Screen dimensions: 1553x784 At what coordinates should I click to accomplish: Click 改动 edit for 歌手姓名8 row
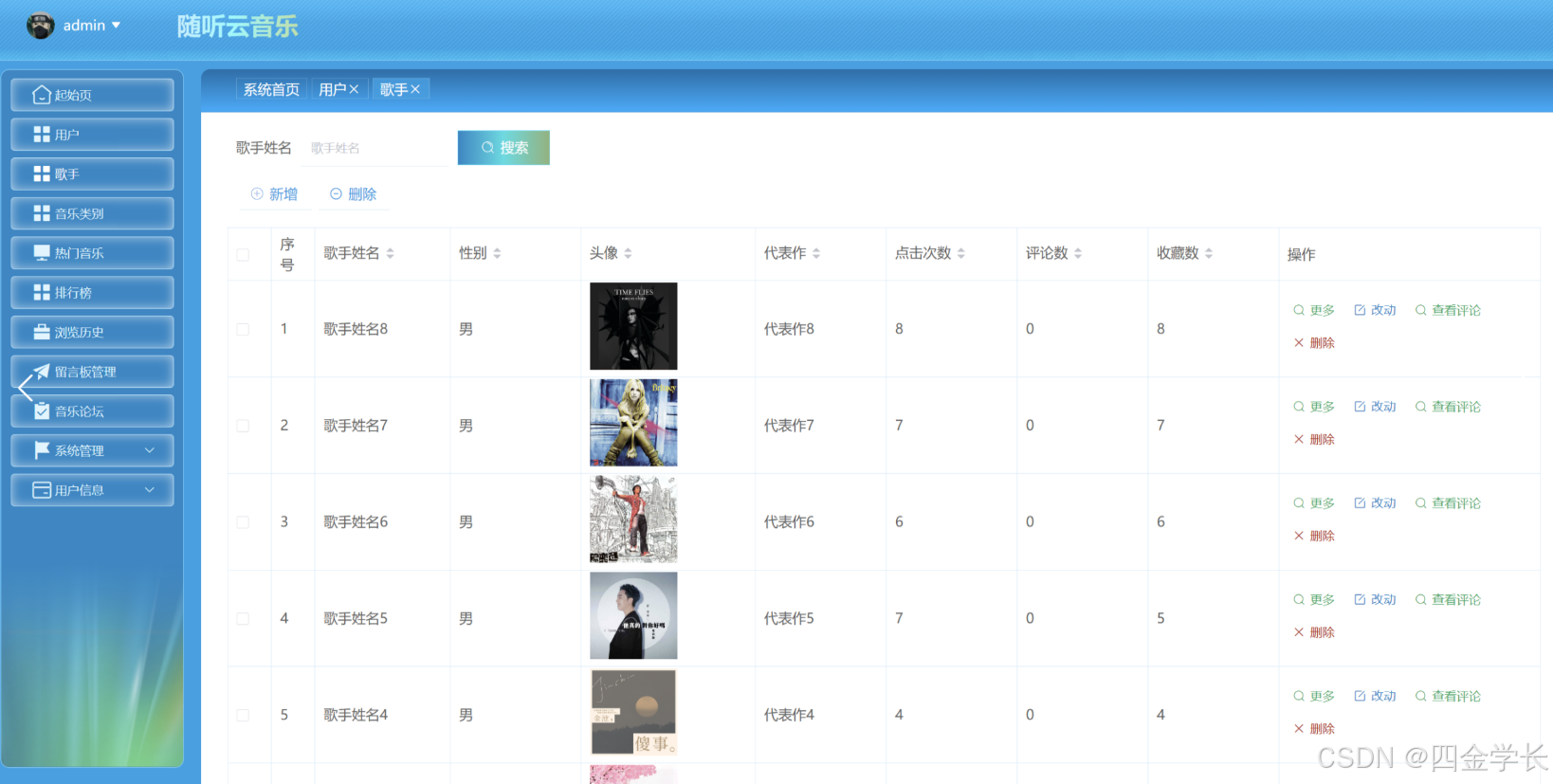(1375, 310)
